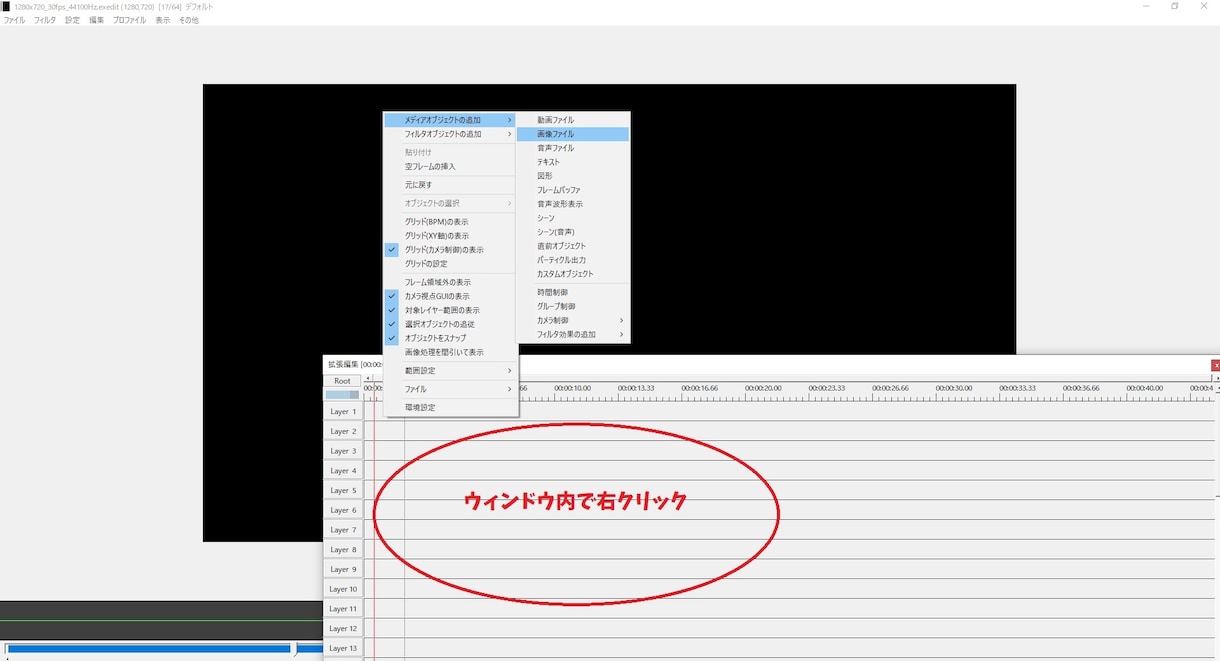Screen dimensions: 1220x661
Task: Add a 図形 object
Action: 572,176
